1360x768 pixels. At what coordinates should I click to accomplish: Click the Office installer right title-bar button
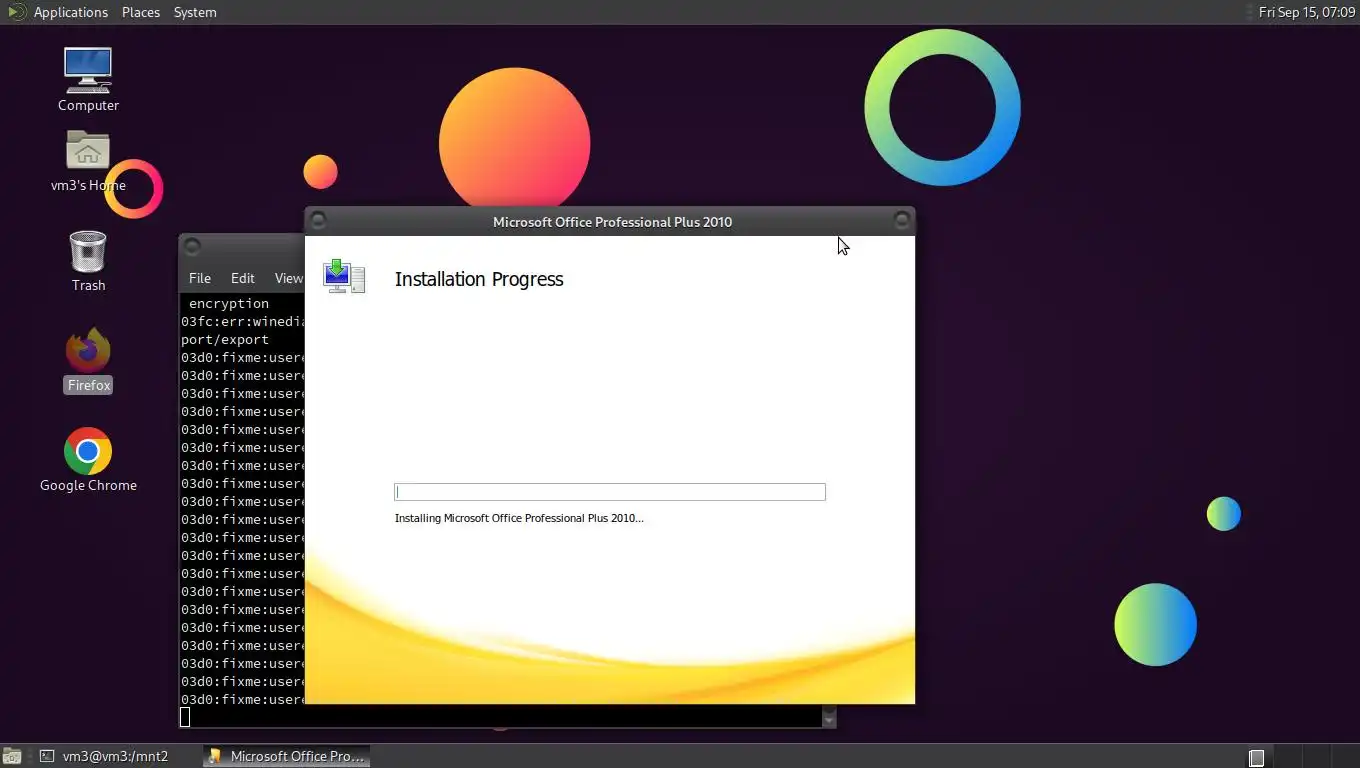(x=902, y=220)
